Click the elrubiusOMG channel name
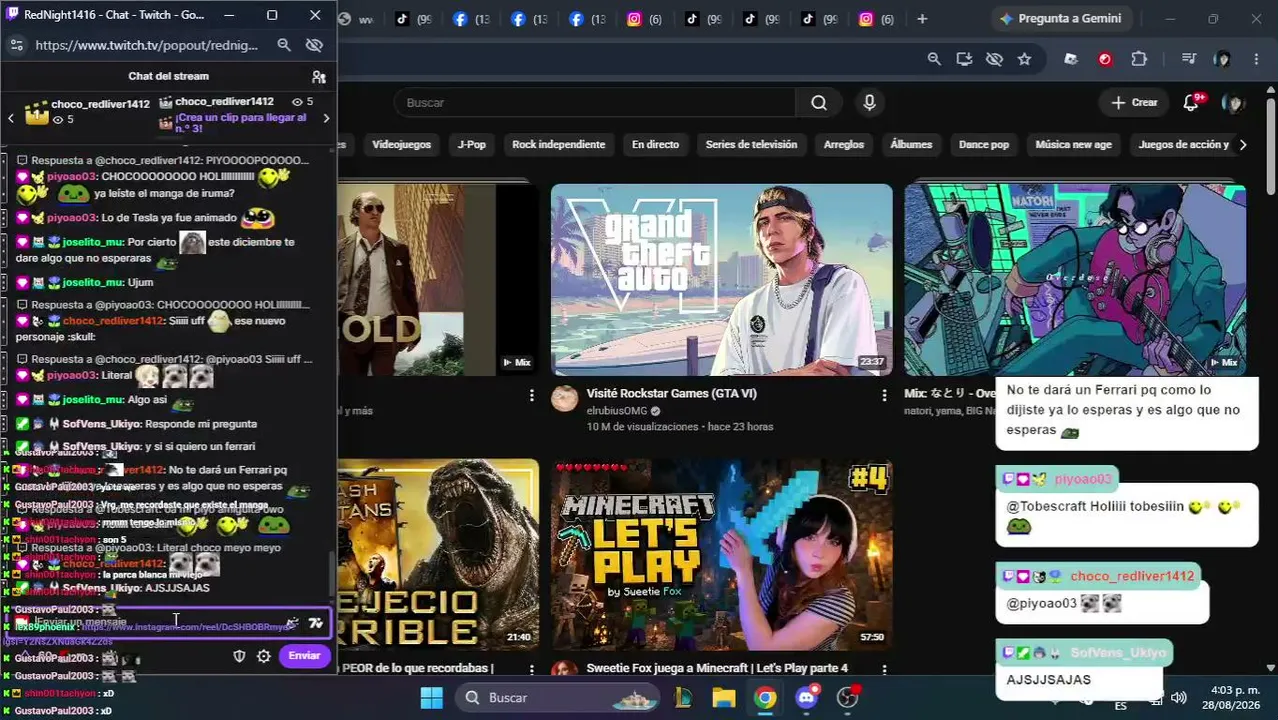1278x720 pixels. (617, 411)
